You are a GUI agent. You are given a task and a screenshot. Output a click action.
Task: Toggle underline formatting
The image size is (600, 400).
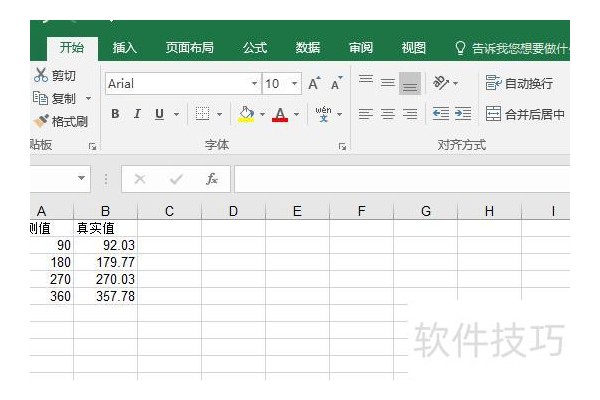(x=160, y=114)
